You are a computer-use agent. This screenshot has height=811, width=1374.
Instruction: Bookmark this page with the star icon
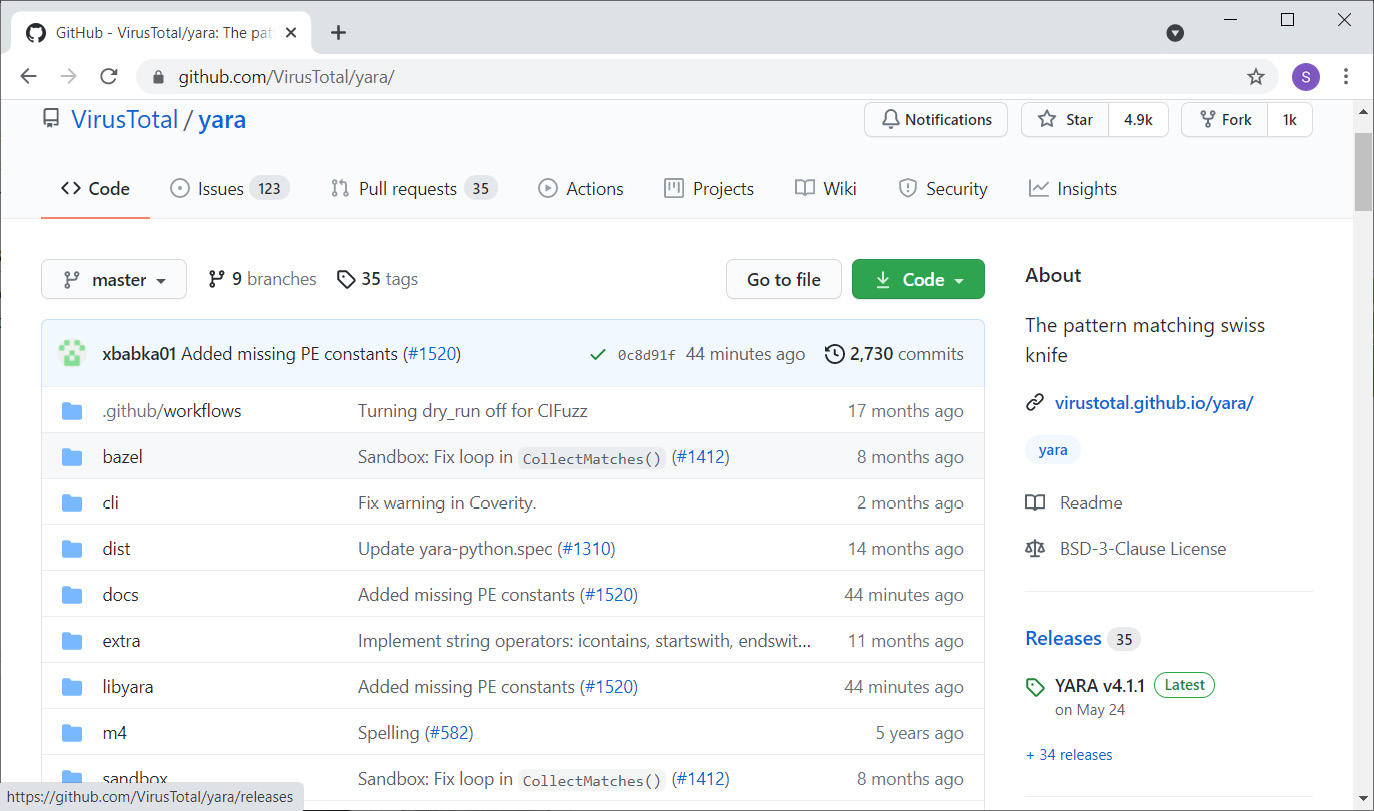[x=1256, y=76]
